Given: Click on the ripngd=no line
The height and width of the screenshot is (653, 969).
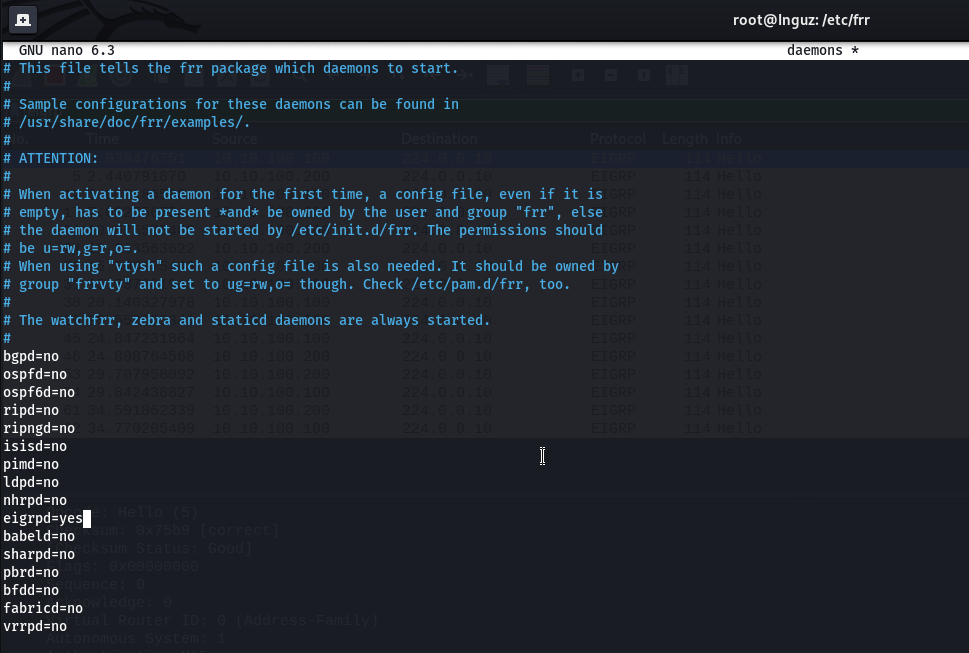Looking at the screenshot, I should pyautogui.click(x=39, y=428).
